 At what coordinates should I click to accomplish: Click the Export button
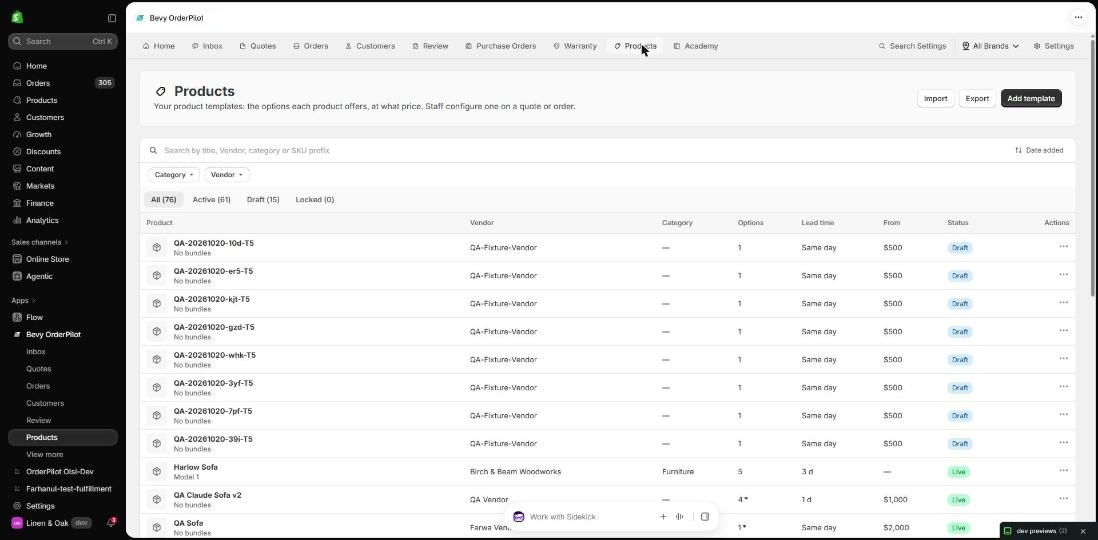(x=977, y=99)
